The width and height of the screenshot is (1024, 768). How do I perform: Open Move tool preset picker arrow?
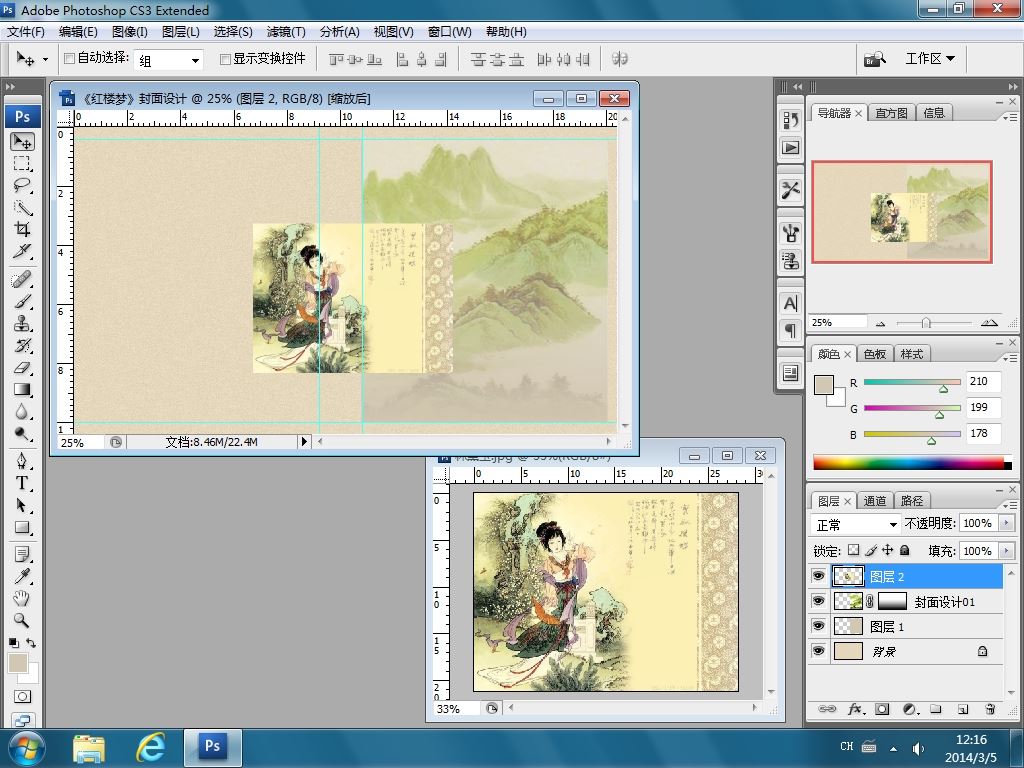tap(45, 59)
